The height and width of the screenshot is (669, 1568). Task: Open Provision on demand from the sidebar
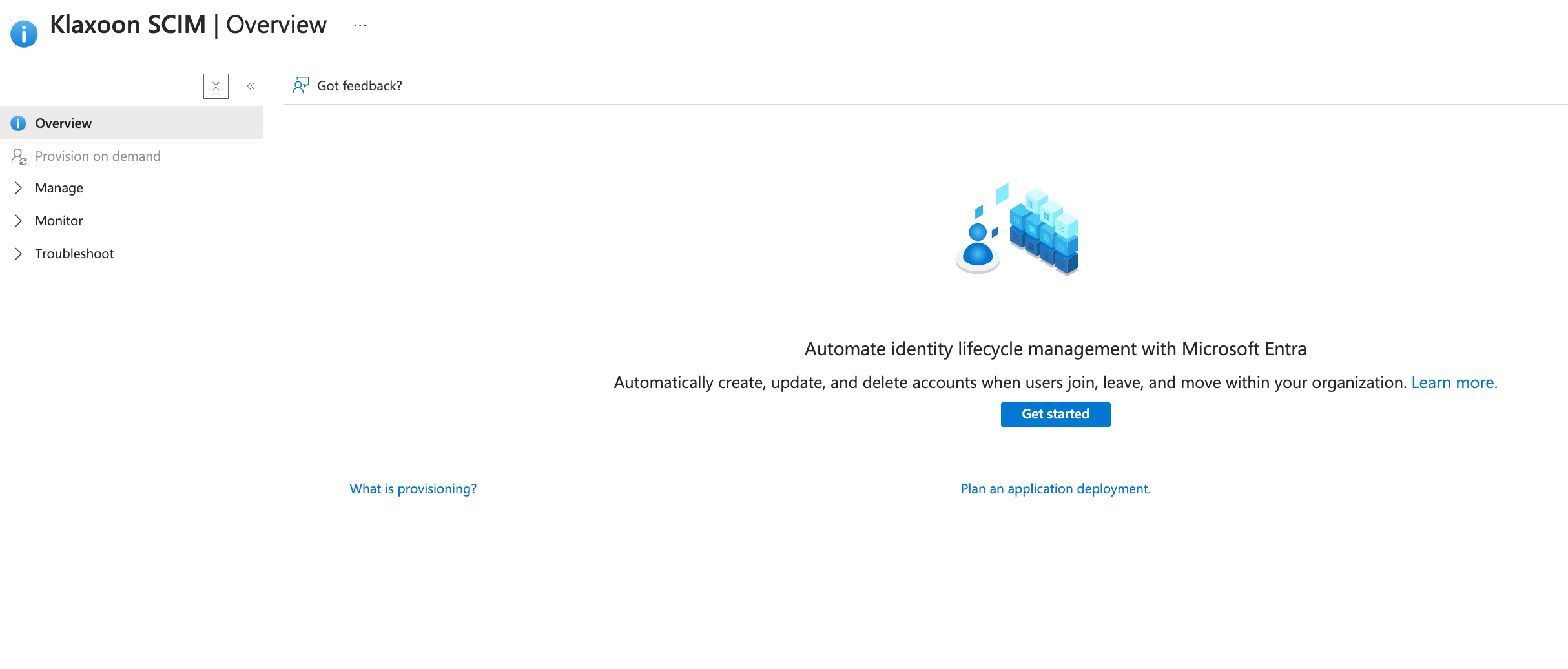click(98, 156)
